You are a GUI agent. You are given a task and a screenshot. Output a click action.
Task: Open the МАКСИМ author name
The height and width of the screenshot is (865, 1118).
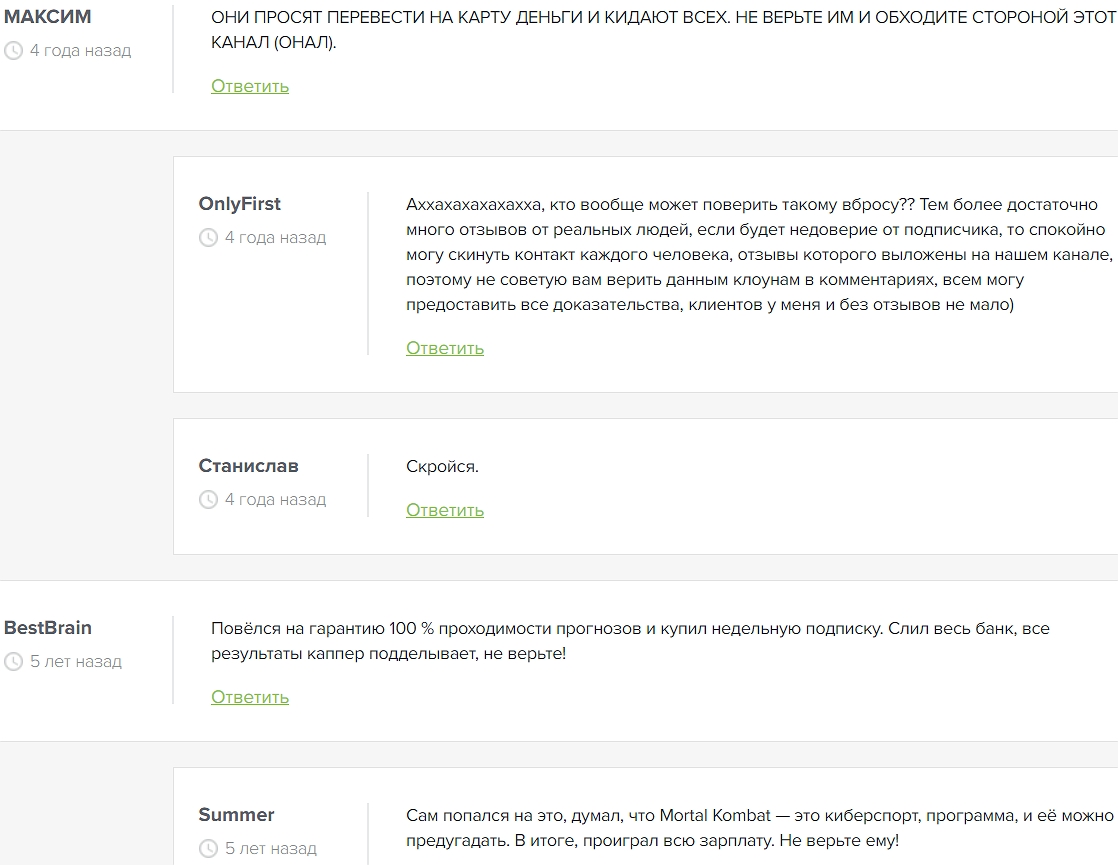47,17
